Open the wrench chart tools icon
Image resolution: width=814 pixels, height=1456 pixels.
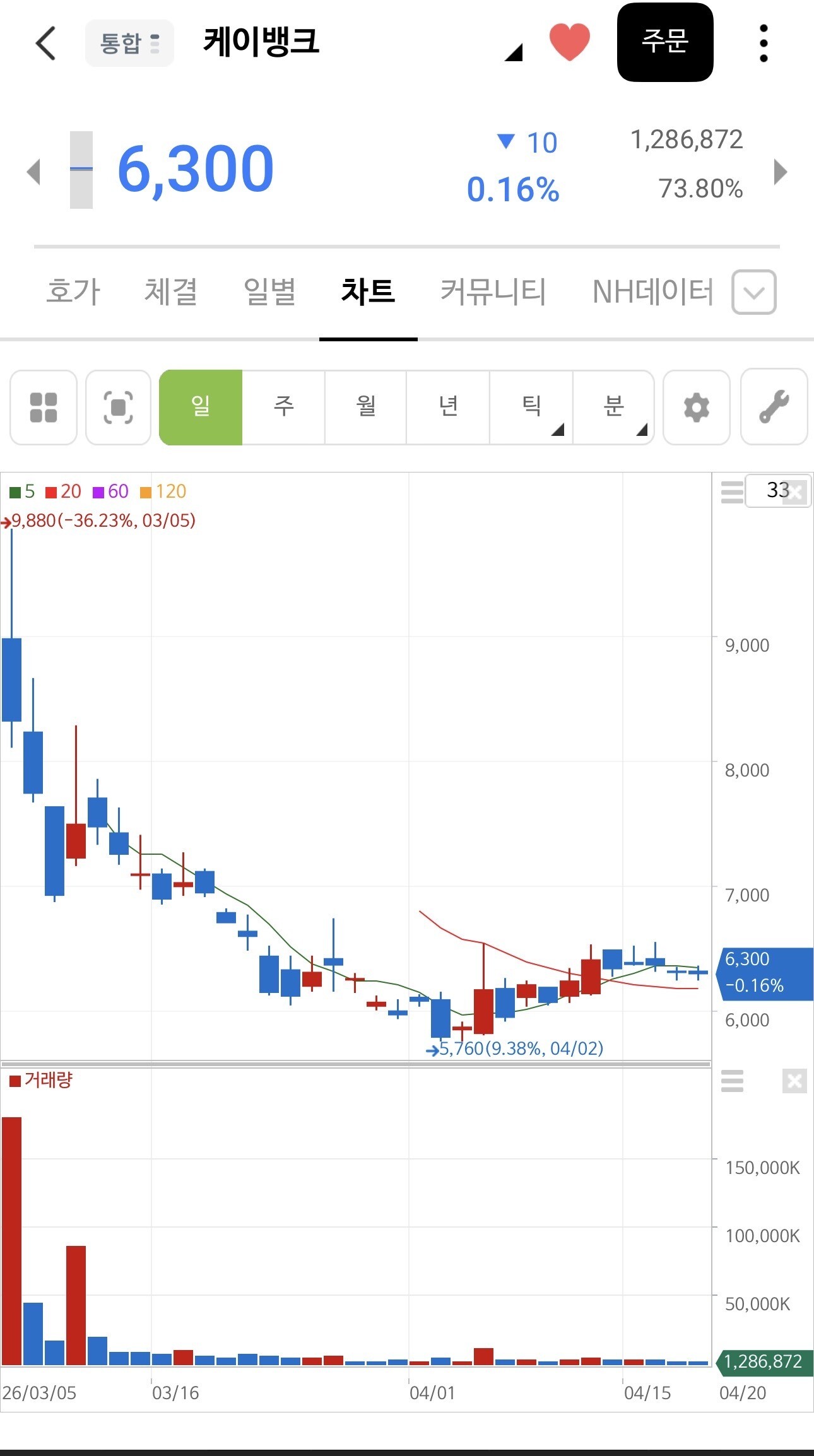774,407
